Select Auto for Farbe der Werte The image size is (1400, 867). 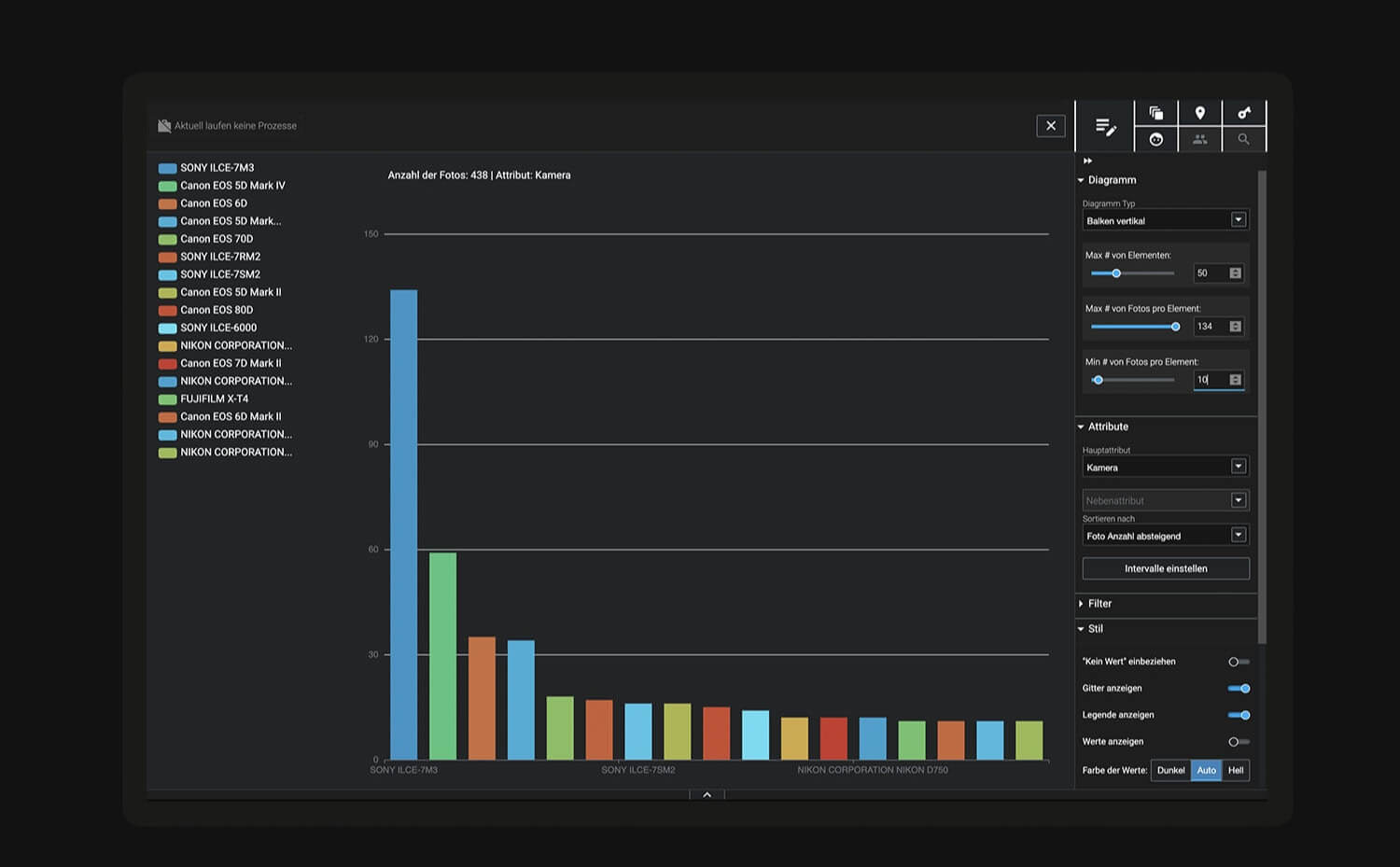tap(1207, 771)
